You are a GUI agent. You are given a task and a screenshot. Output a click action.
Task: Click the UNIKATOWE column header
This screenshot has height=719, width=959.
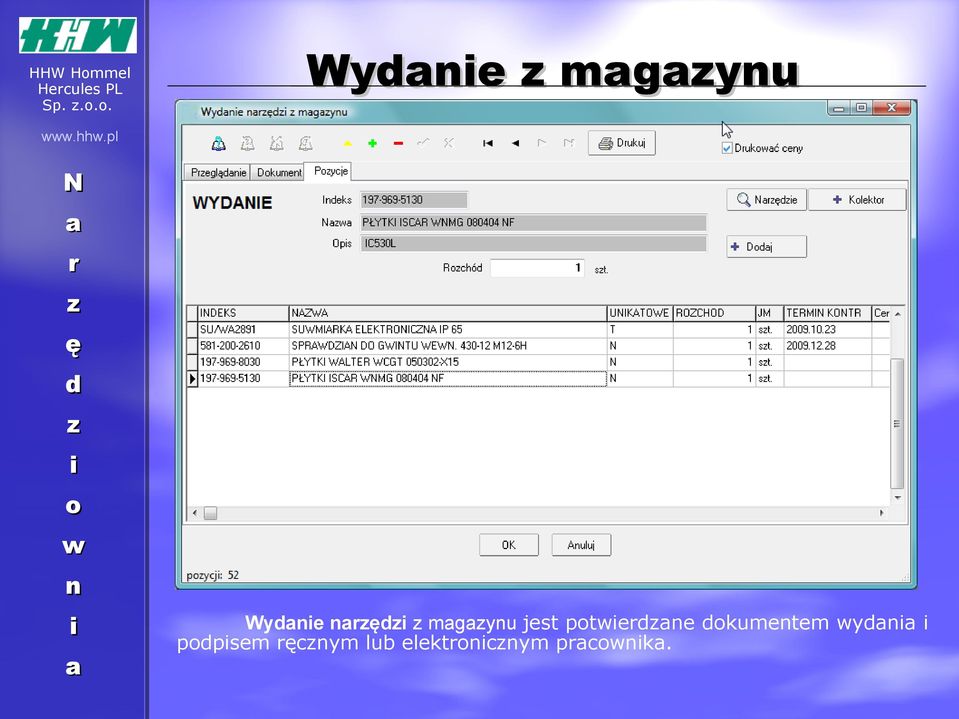pyautogui.click(x=639, y=313)
